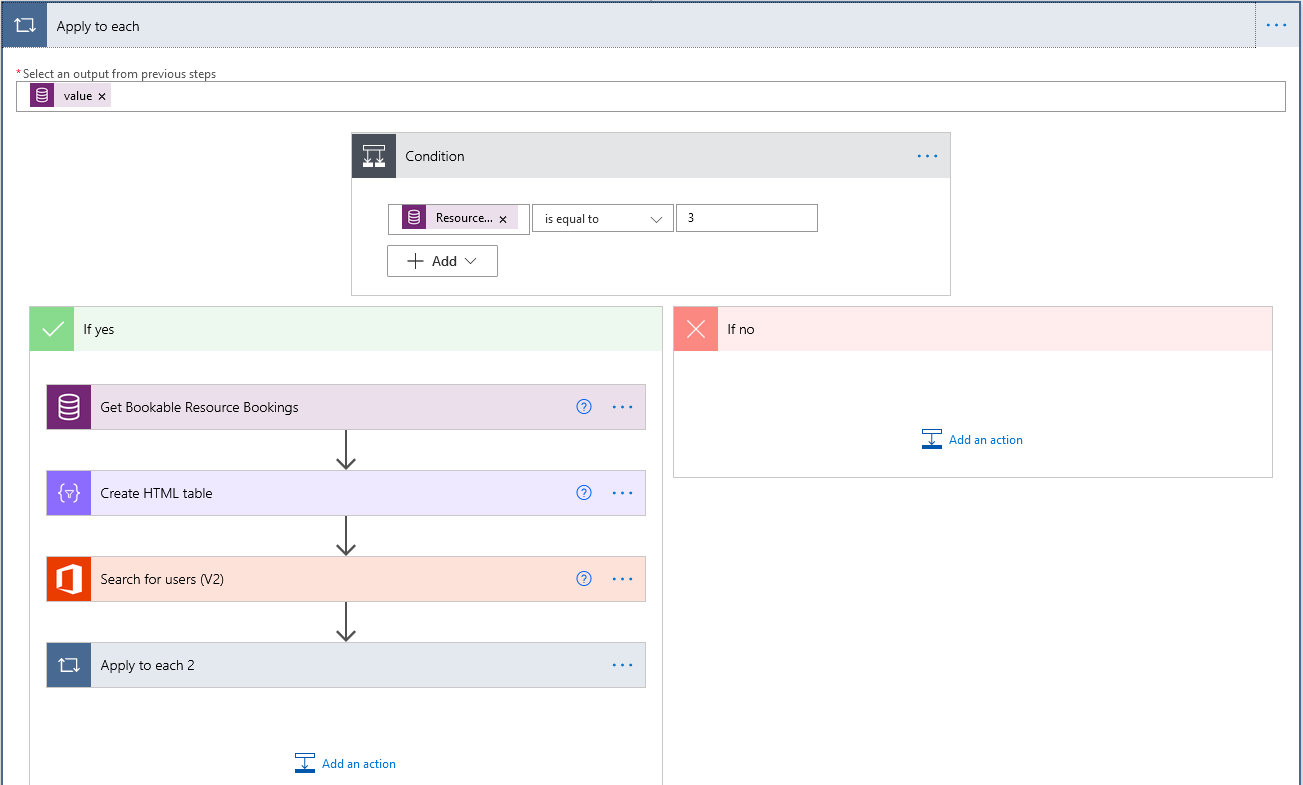
Task: Insert step between Get Bookable and Create HTML
Action: pyautogui.click(x=346, y=450)
